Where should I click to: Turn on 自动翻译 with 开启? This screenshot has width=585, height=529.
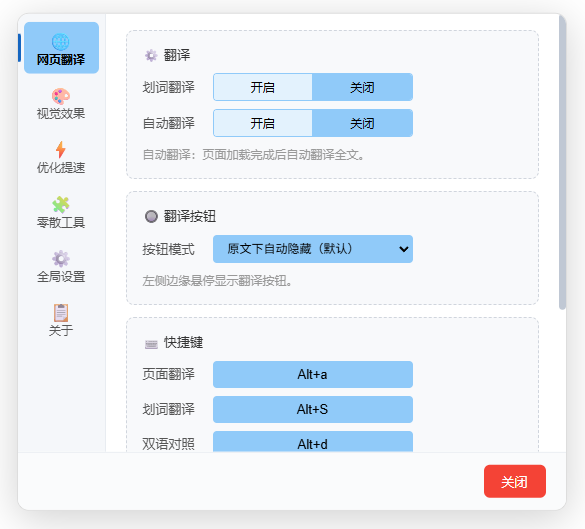click(x=263, y=123)
